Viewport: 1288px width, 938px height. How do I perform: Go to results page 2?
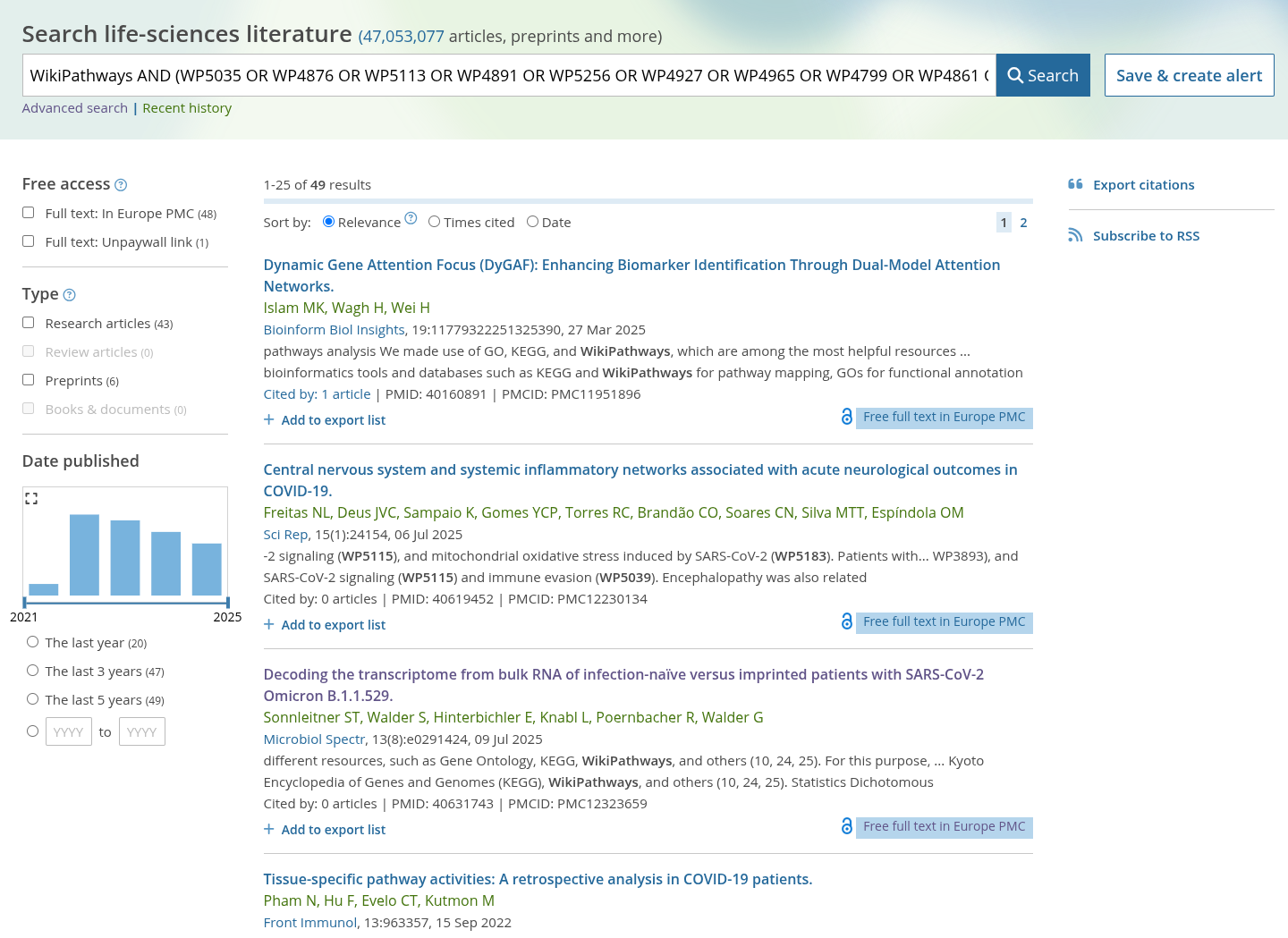tap(1023, 223)
